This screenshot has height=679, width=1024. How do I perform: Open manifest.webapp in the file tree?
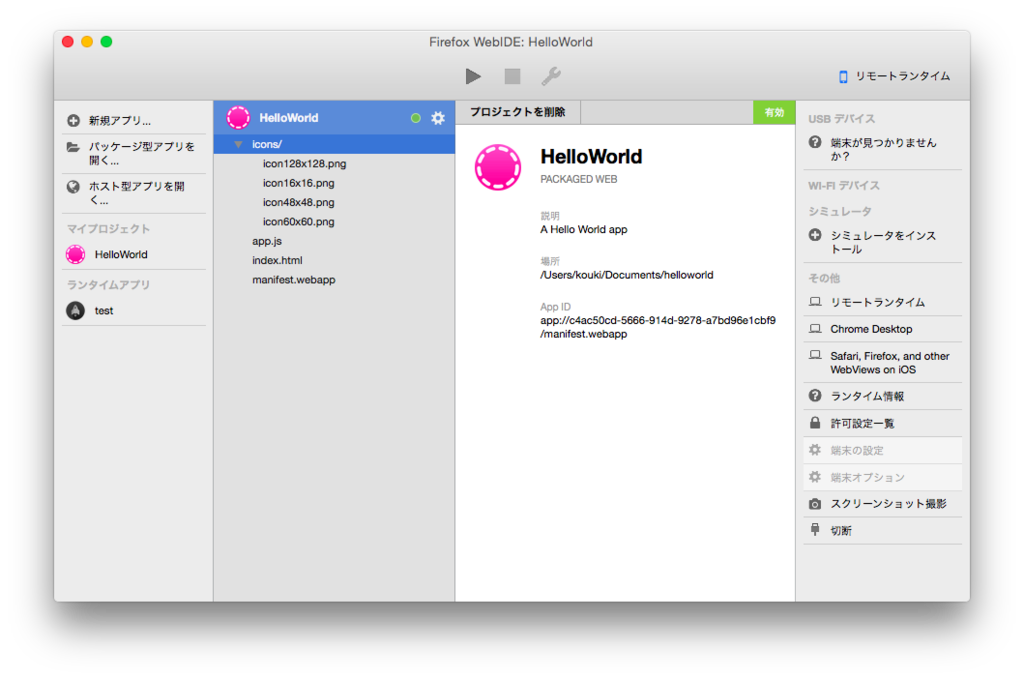tap(294, 279)
